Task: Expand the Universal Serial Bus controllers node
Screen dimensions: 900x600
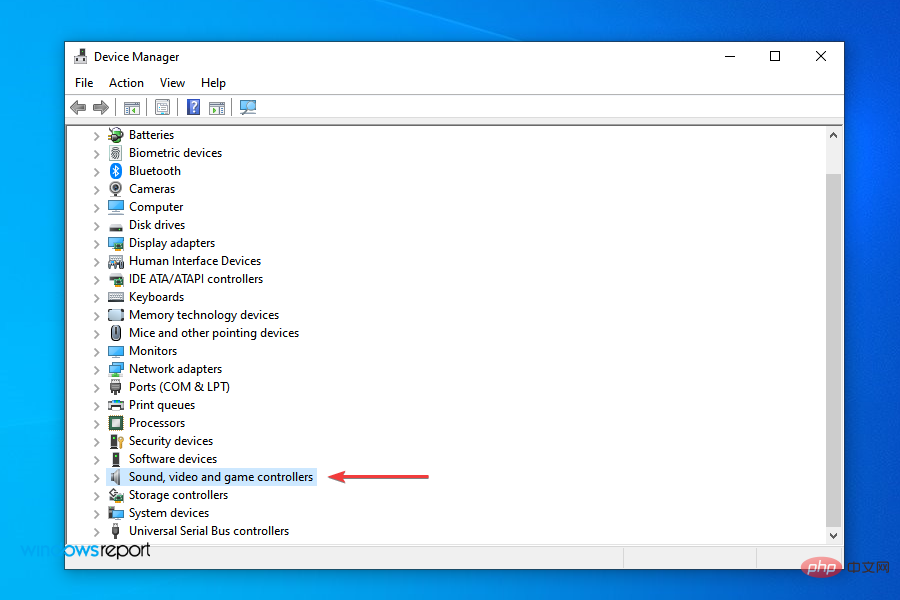Action: point(96,530)
